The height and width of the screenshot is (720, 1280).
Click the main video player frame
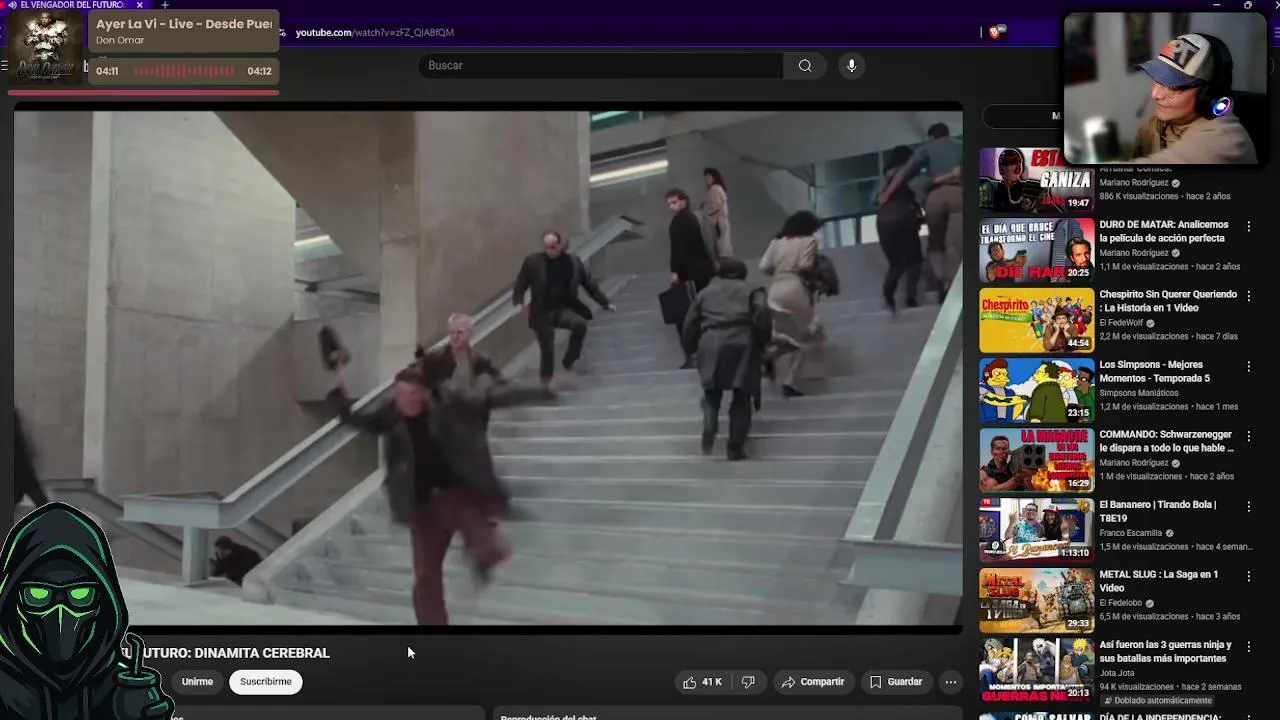(x=488, y=366)
